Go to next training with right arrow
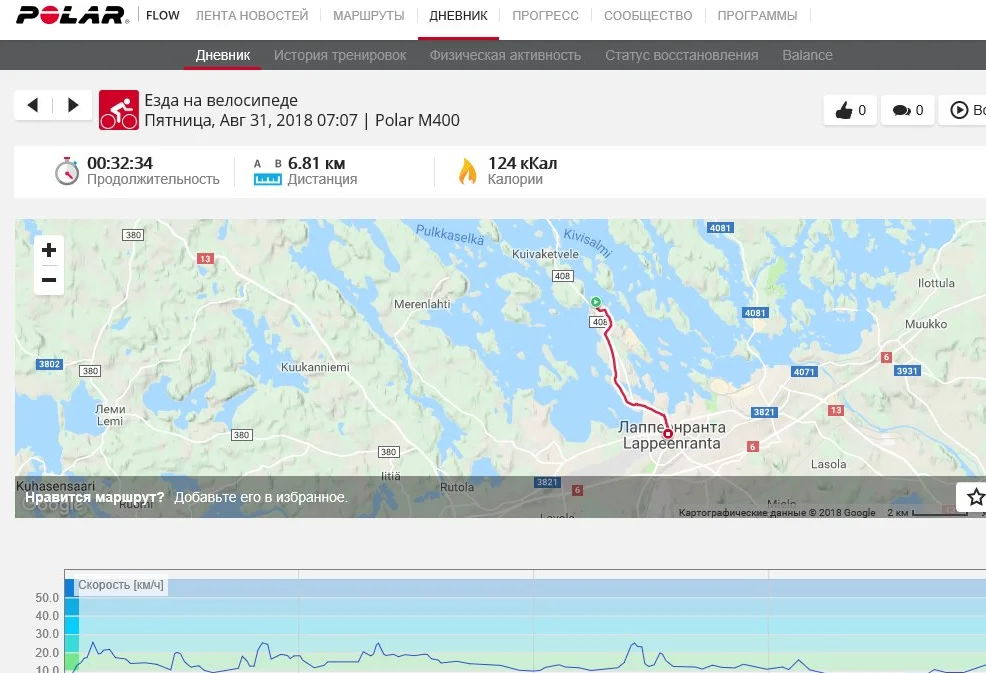Image resolution: width=986 pixels, height=673 pixels. coord(73,105)
